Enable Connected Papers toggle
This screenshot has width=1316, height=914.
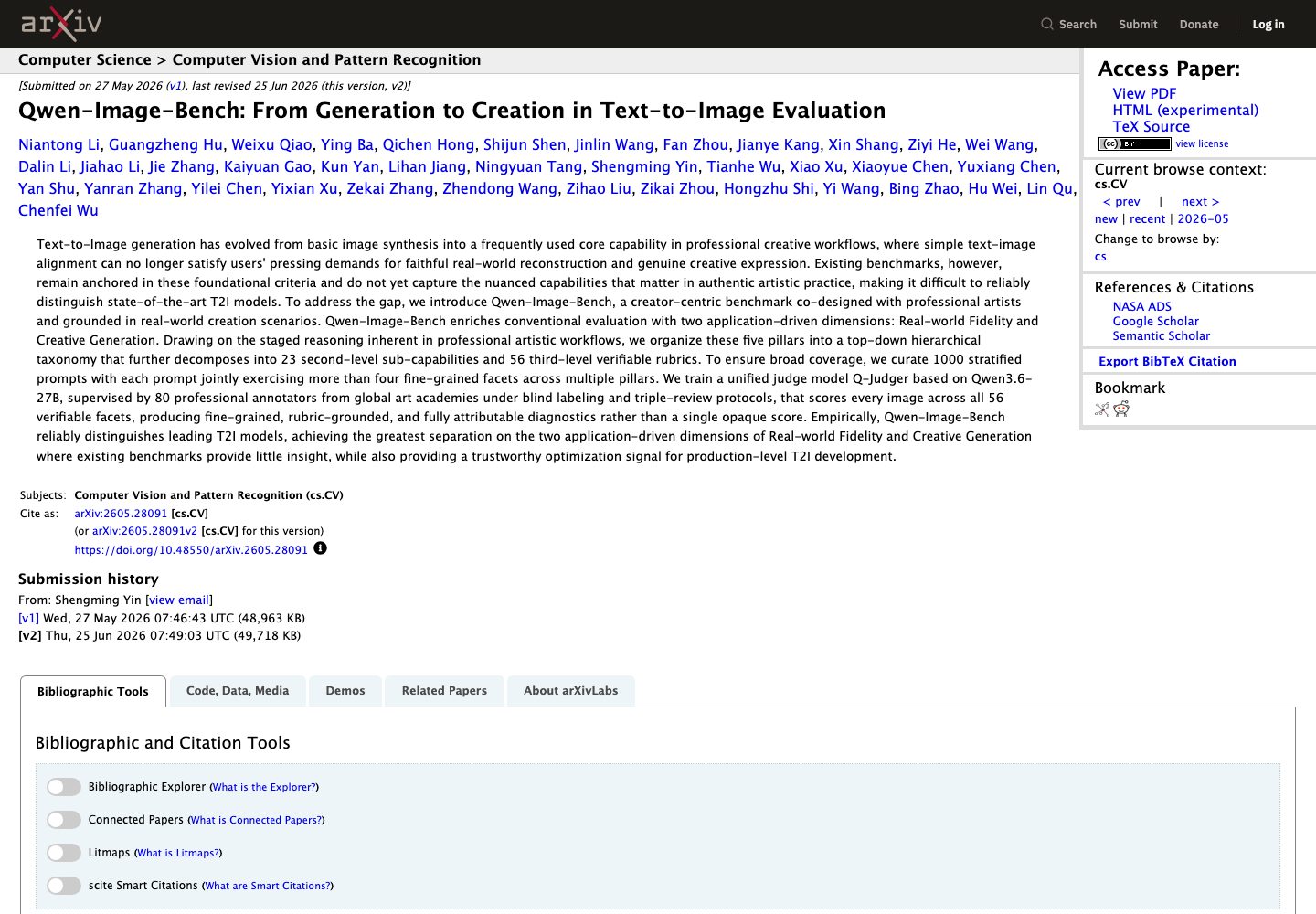click(x=64, y=820)
